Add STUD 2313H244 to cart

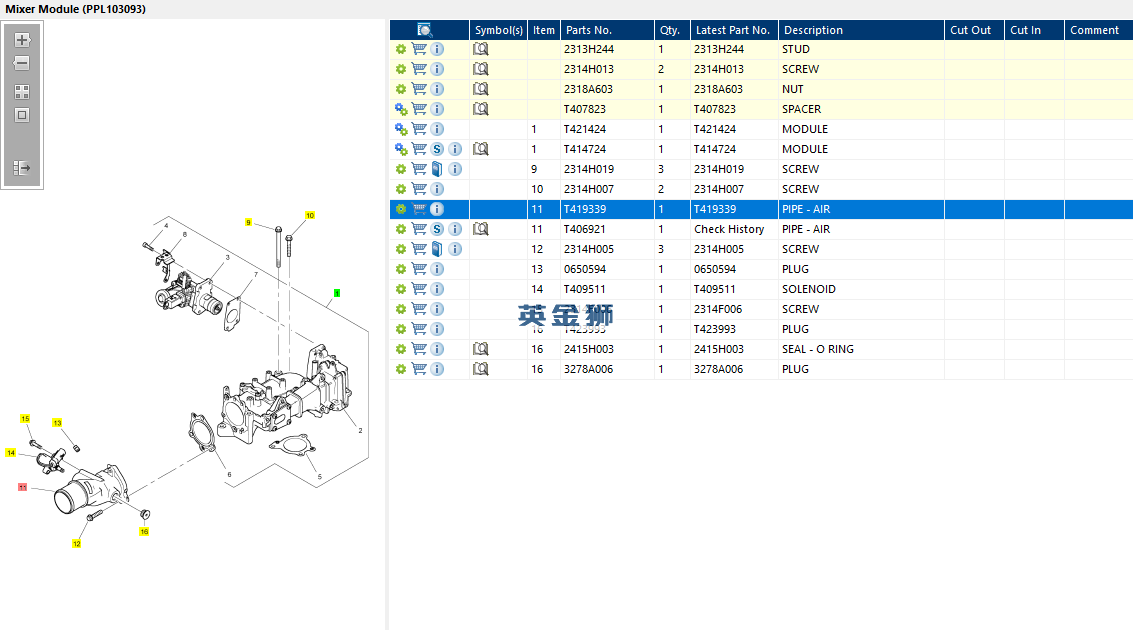click(x=419, y=48)
